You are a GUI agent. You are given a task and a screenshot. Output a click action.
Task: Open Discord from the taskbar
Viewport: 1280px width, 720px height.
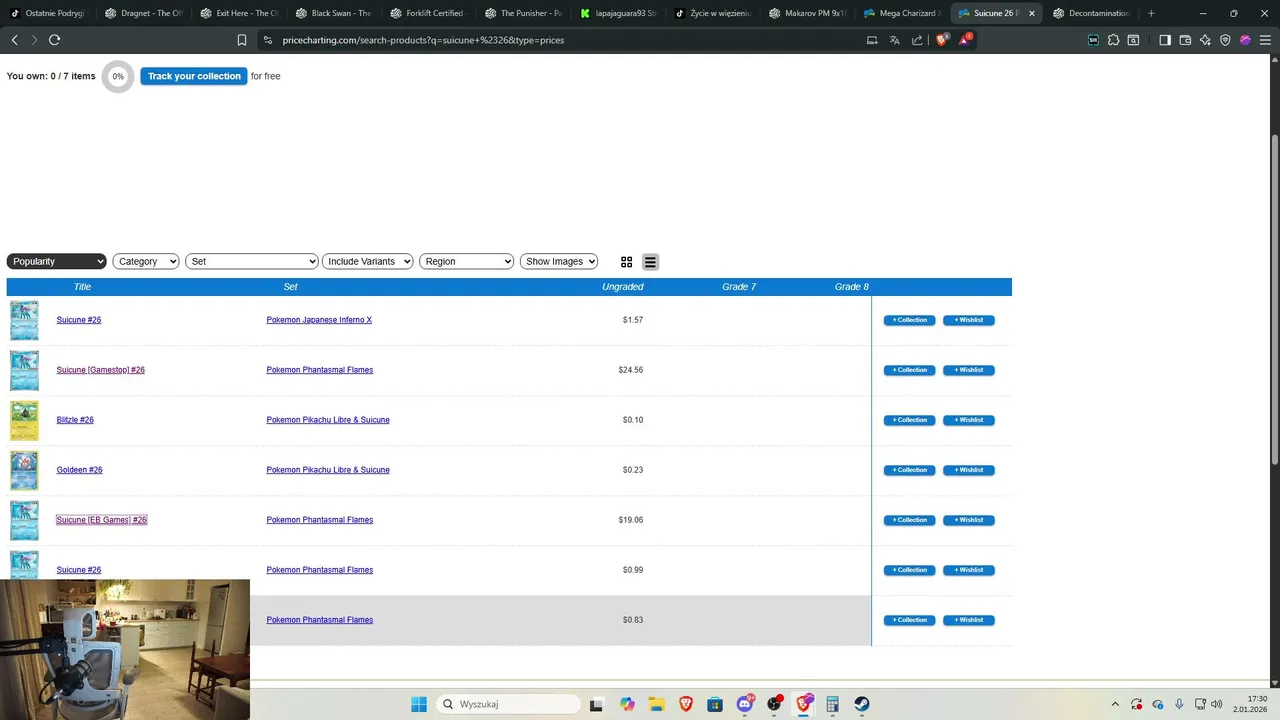745,704
